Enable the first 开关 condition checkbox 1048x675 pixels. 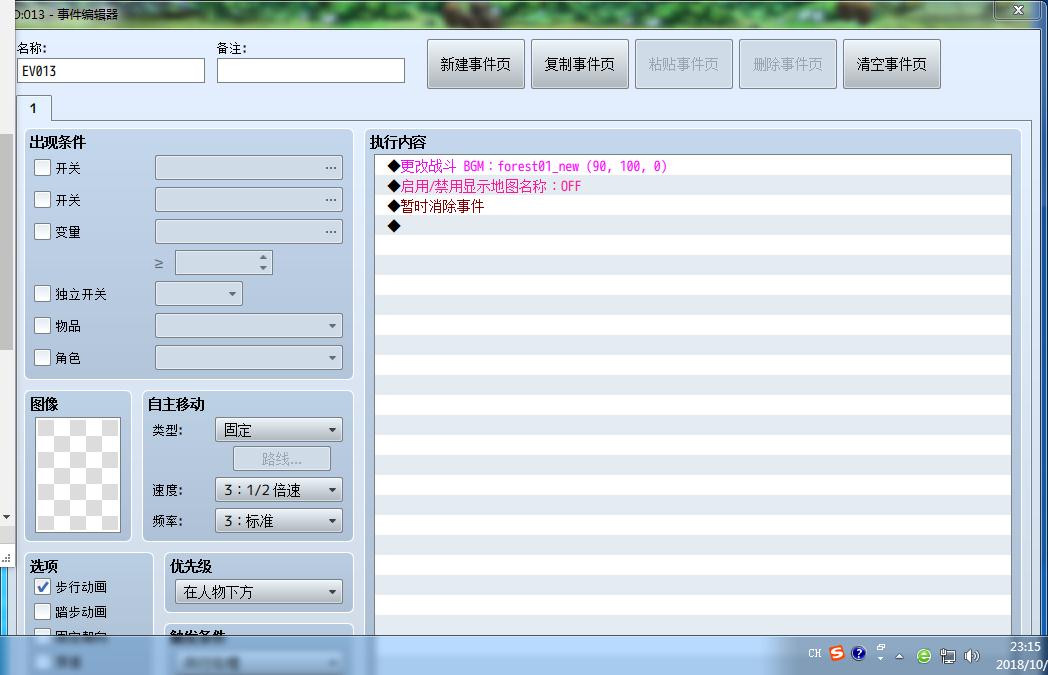42,168
